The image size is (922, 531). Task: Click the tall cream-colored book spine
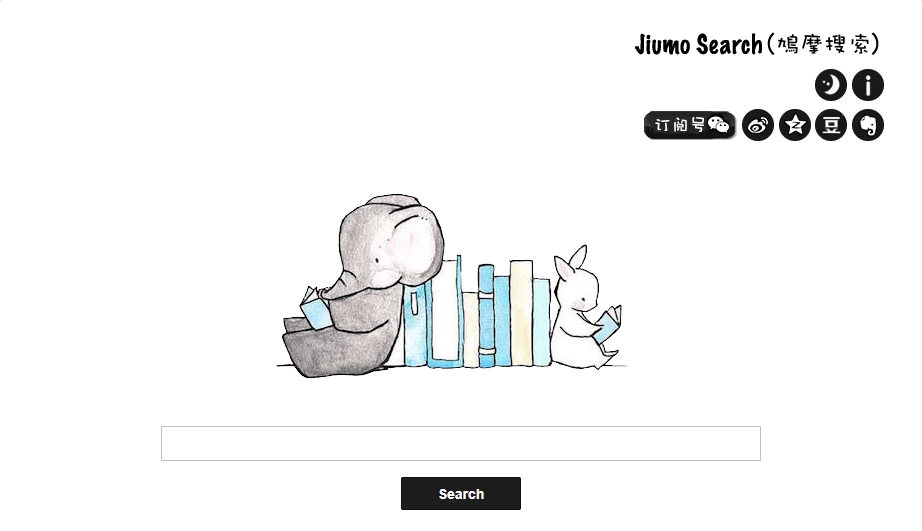(x=521, y=313)
